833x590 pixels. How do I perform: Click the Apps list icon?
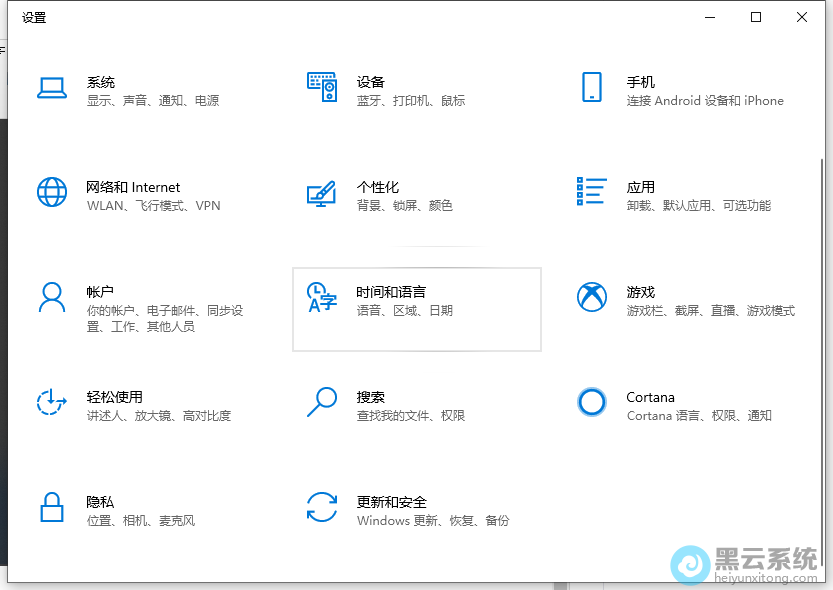pyautogui.click(x=592, y=192)
